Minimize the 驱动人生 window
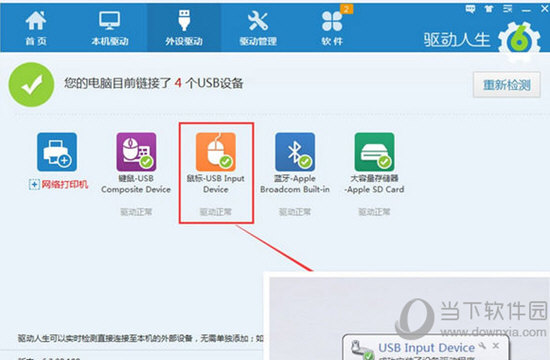 coord(526,11)
